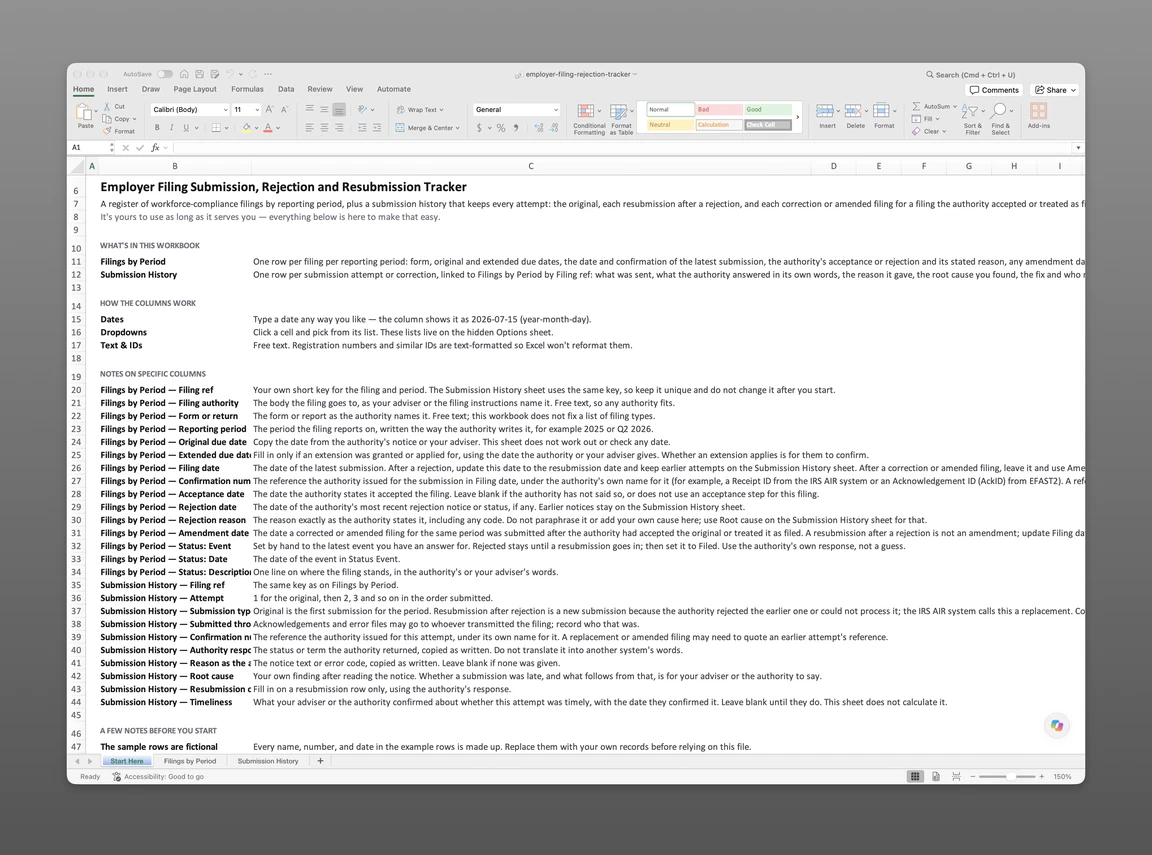Open the Page Layout tab

click(x=195, y=89)
